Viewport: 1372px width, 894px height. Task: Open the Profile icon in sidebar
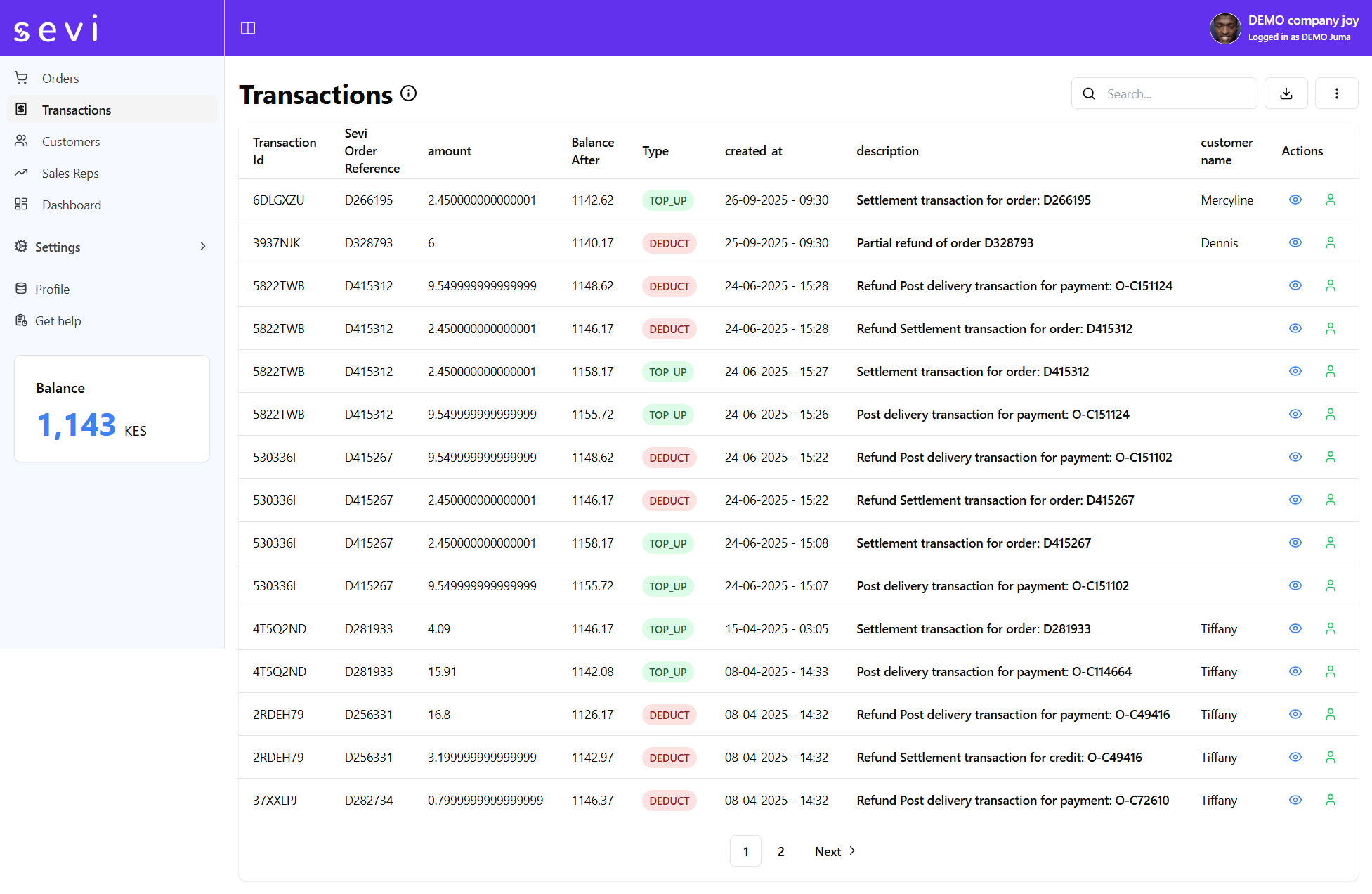coord(21,288)
